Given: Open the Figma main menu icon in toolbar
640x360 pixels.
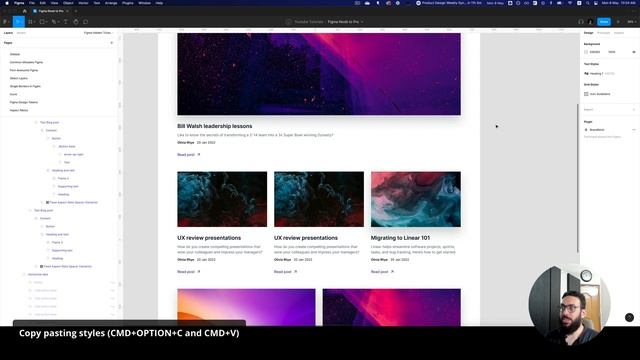Looking at the screenshot, I should coord(6,22).
